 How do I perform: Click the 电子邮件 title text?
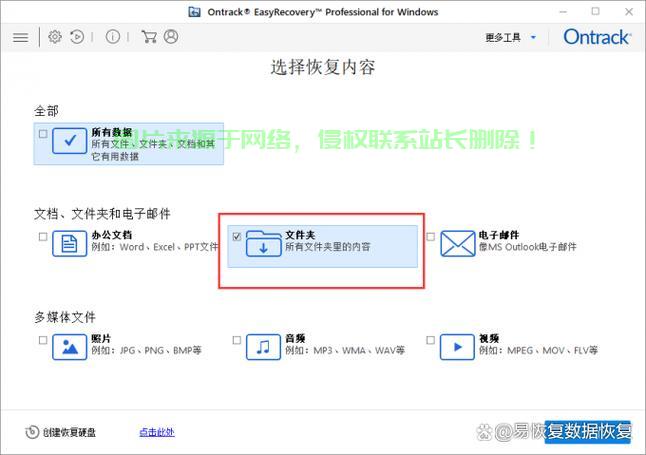tap(499, 235)
